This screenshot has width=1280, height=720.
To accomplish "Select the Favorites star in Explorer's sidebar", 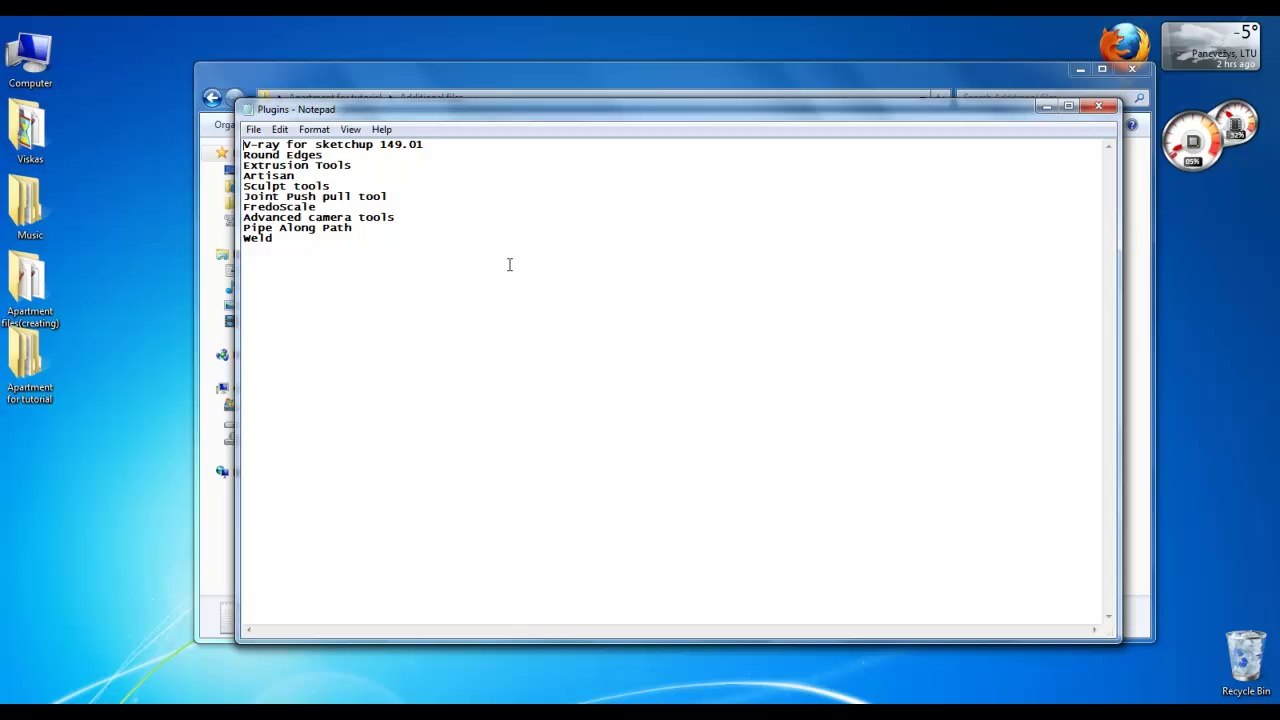I will 222,153.
